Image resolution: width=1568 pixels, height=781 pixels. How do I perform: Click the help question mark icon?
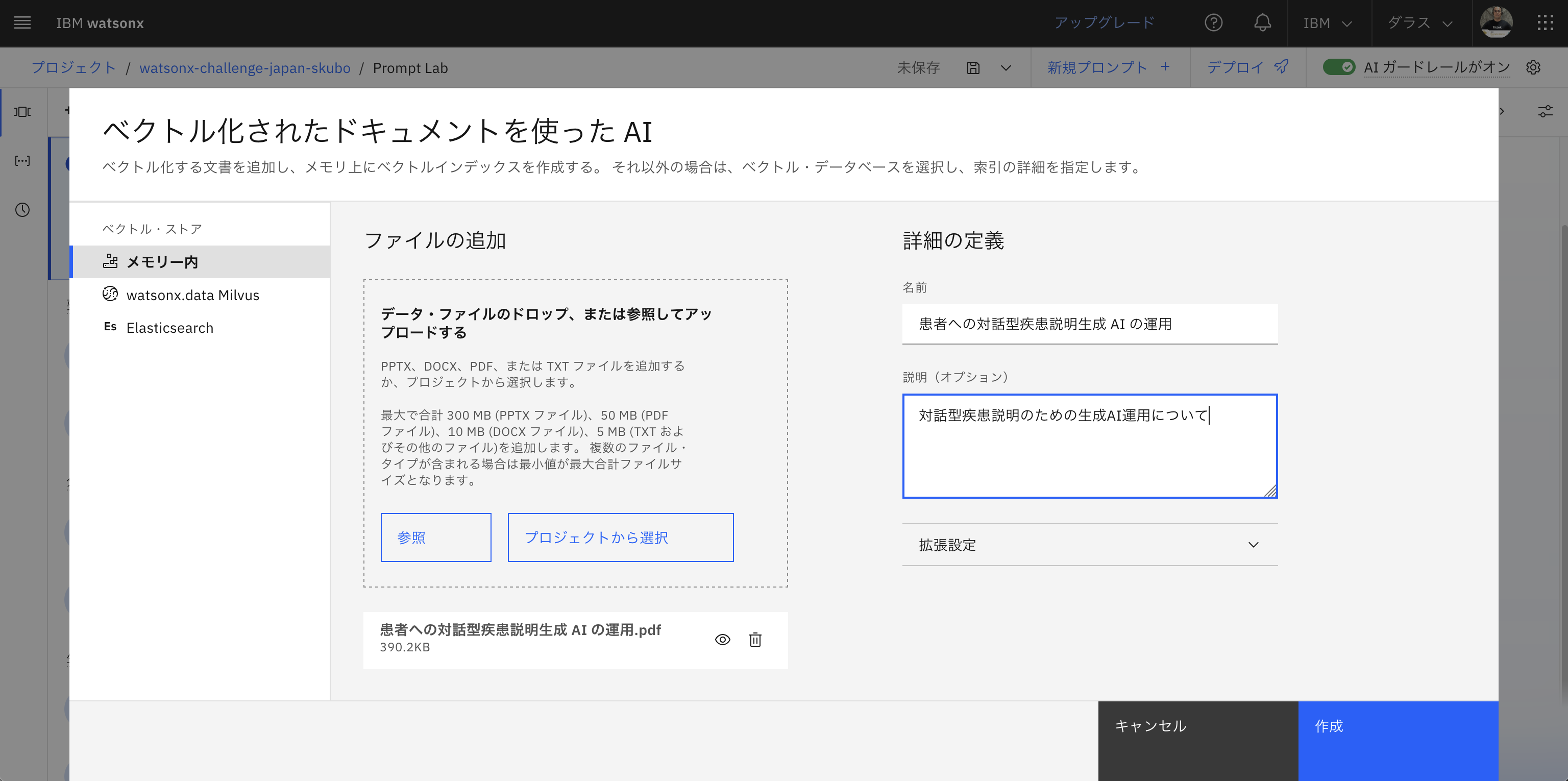pyautogui.click(x=1214, y=23)
